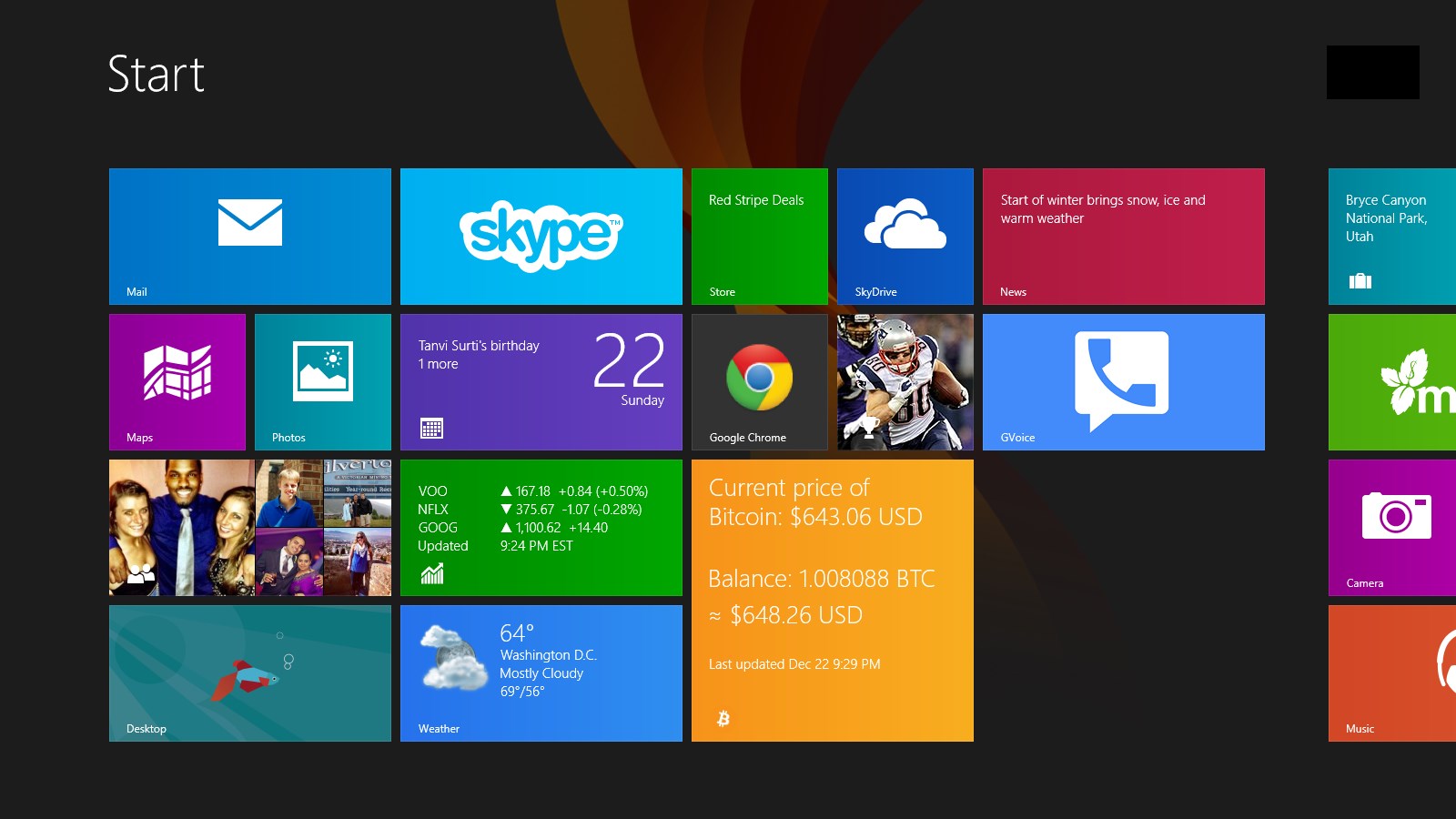
Task: Click the Weather cloud icon
Action: [453, 657]
